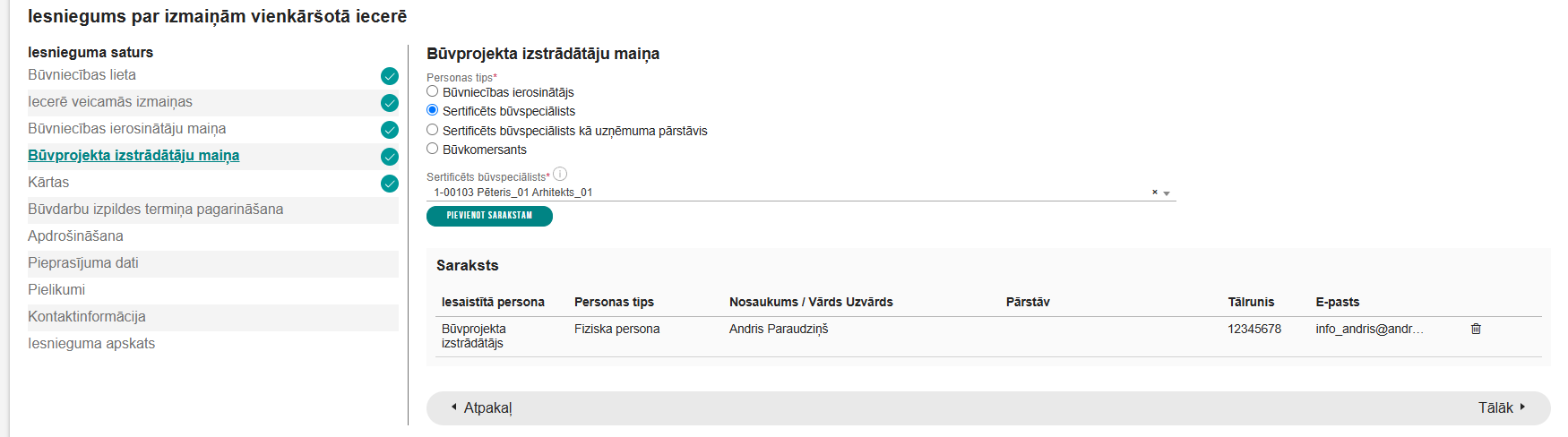Delete Andris Paraudziņš row with trash icon
Viewport: 1568px width, 437px height.
[x=1476, y=329]
